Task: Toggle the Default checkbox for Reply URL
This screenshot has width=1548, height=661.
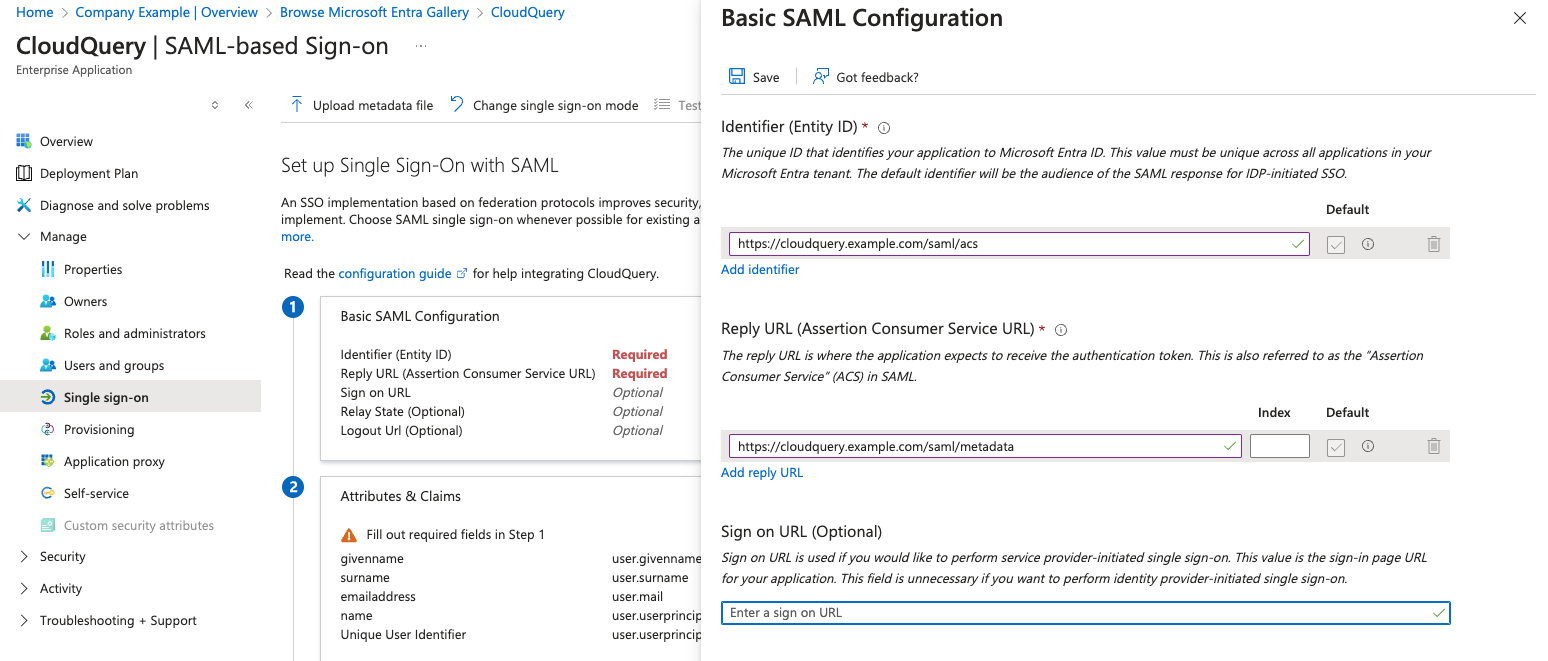Action: coord(1336,448)
